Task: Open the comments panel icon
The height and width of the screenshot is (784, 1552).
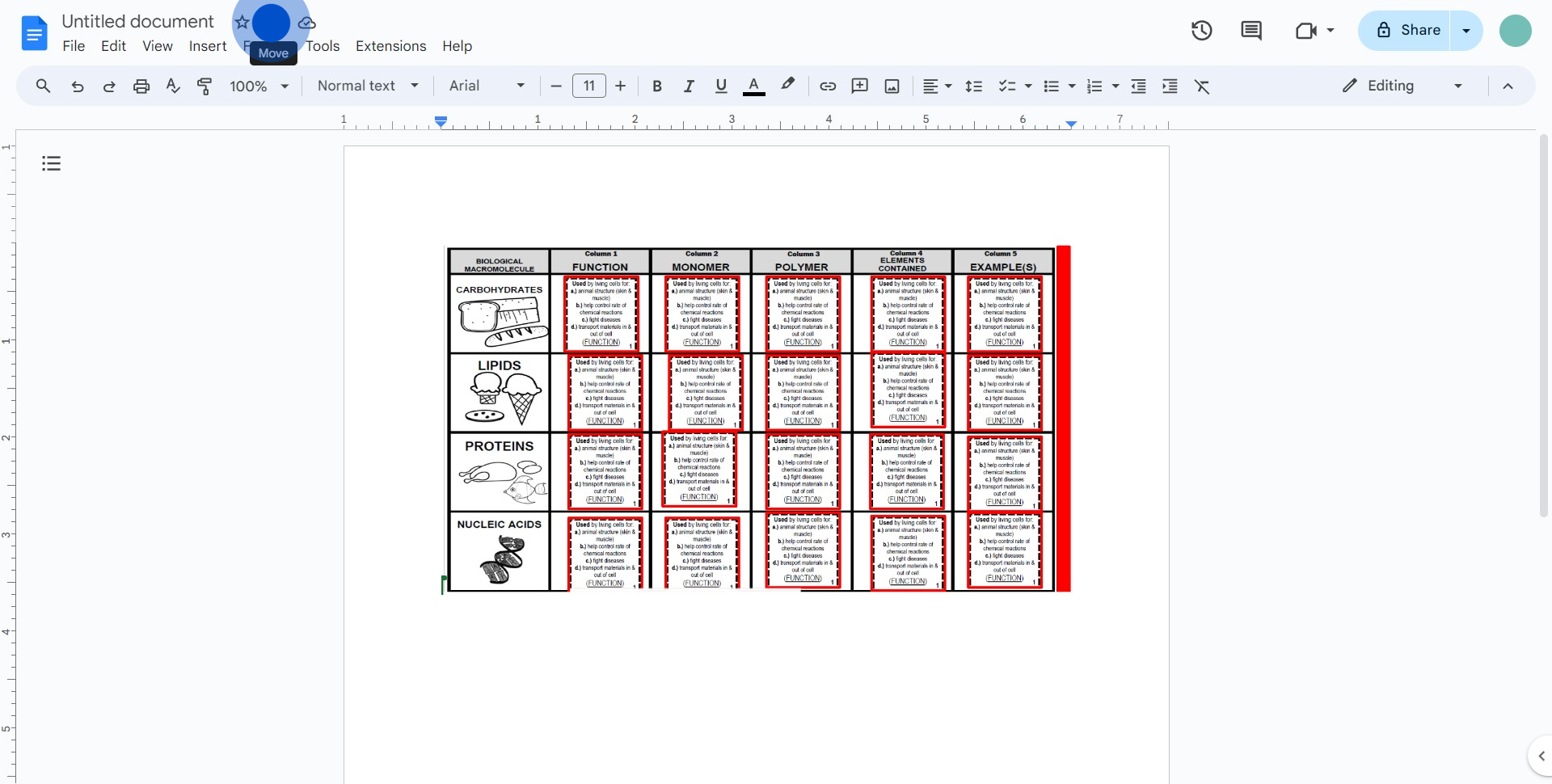Action: (x=1250, y=31)
